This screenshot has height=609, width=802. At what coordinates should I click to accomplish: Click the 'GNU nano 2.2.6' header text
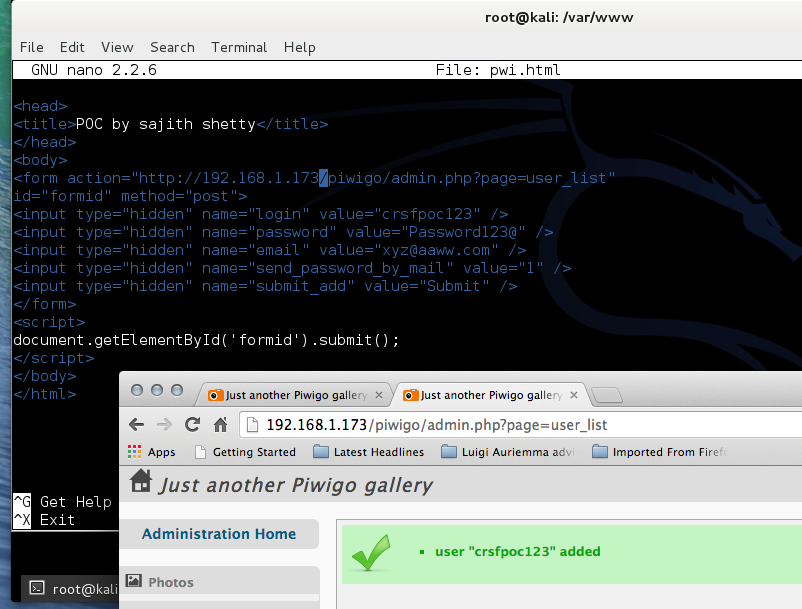tap(94, 70)
